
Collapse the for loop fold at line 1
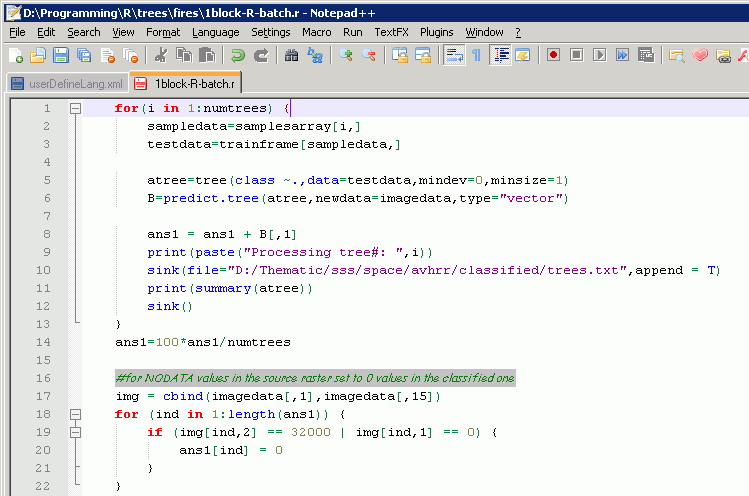click(x=75, y=108)
